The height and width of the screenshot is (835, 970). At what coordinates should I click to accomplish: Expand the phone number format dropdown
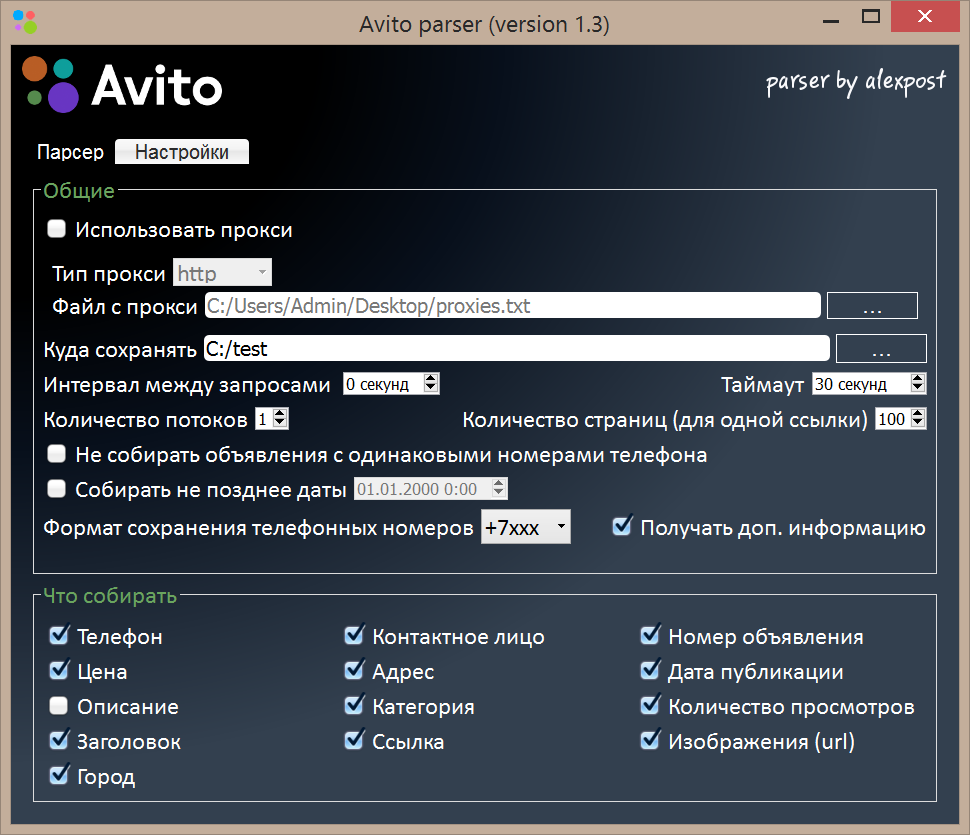click(x=526, y=528)
